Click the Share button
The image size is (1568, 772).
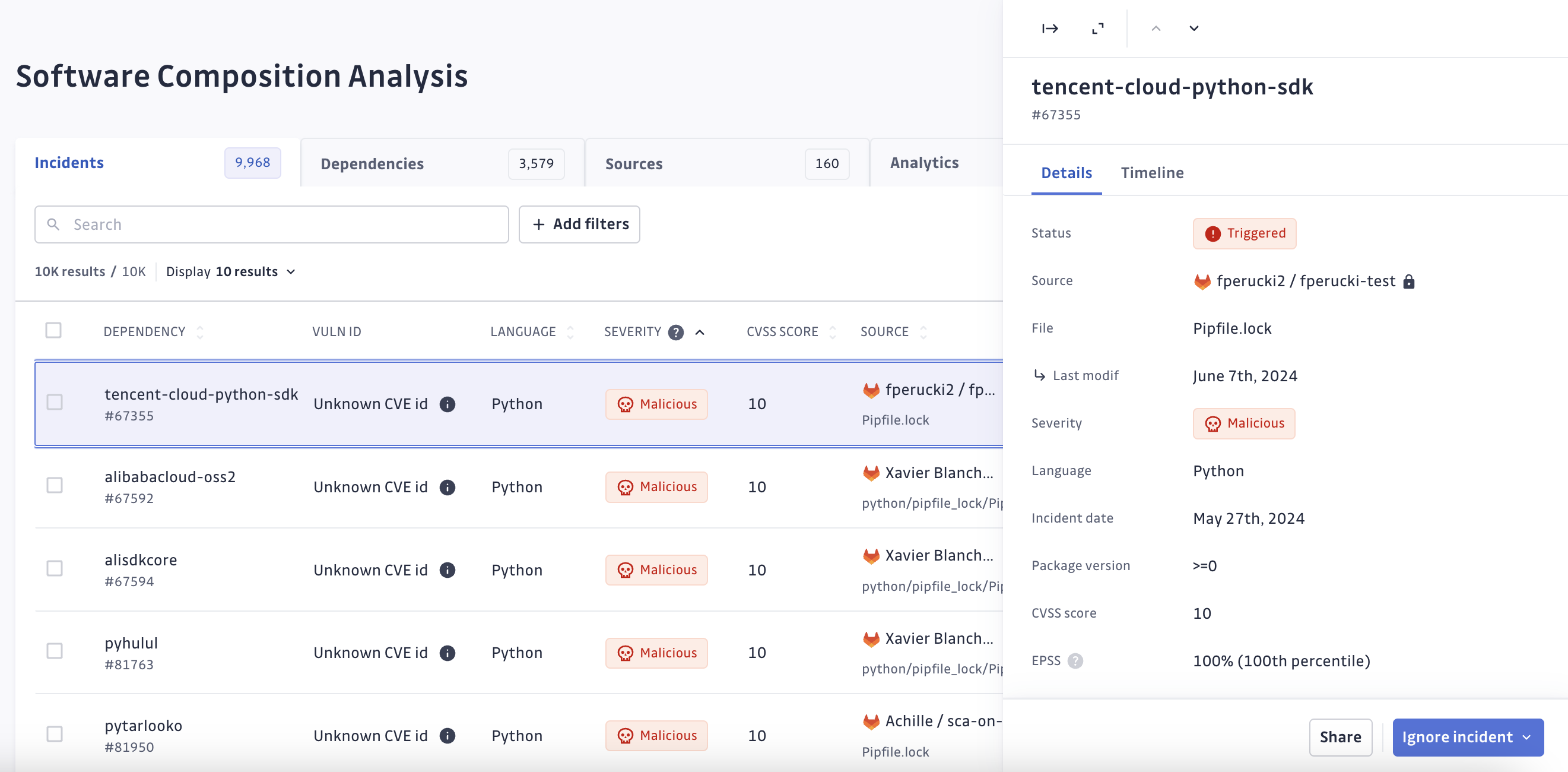coord(1340,738)
